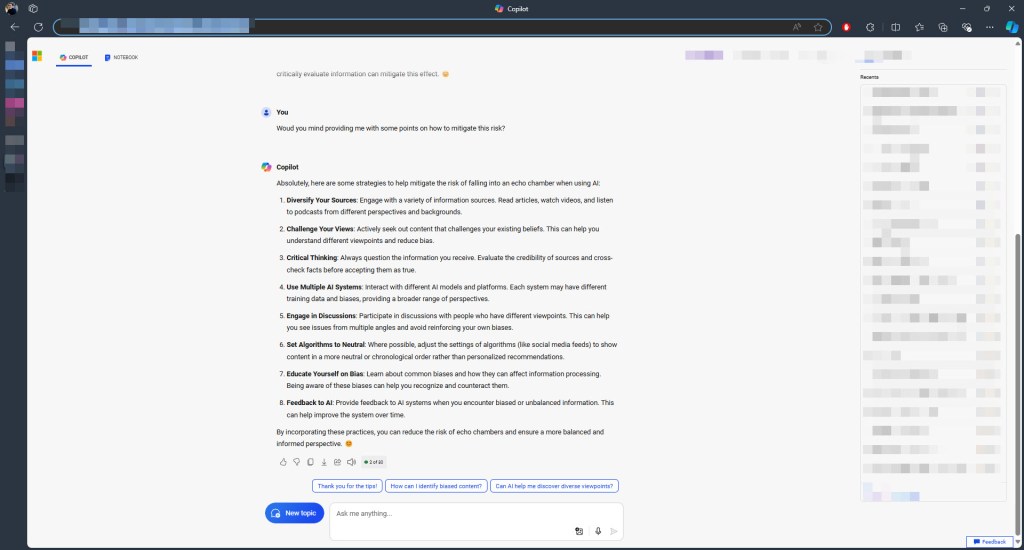Toggle Edge split screen view

point(895,27)
